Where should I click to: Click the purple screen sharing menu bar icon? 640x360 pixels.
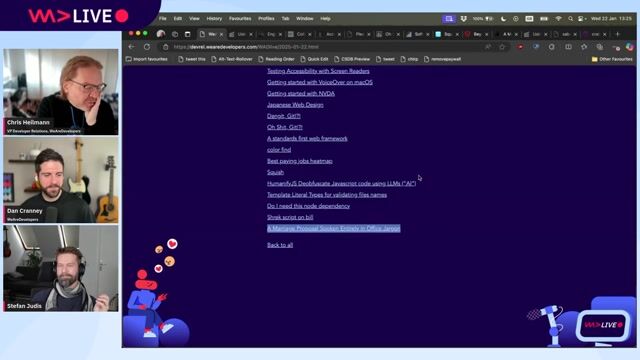pos(449,19)
